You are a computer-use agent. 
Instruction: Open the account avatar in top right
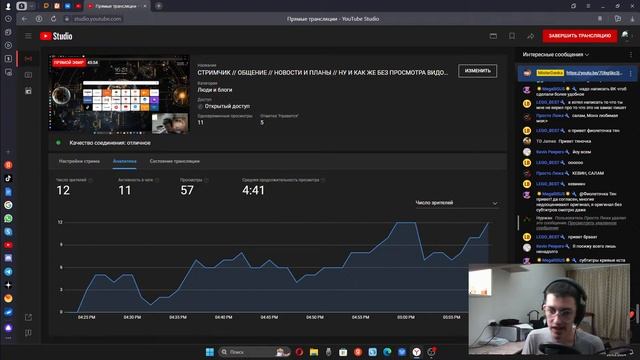pos(625,36)
